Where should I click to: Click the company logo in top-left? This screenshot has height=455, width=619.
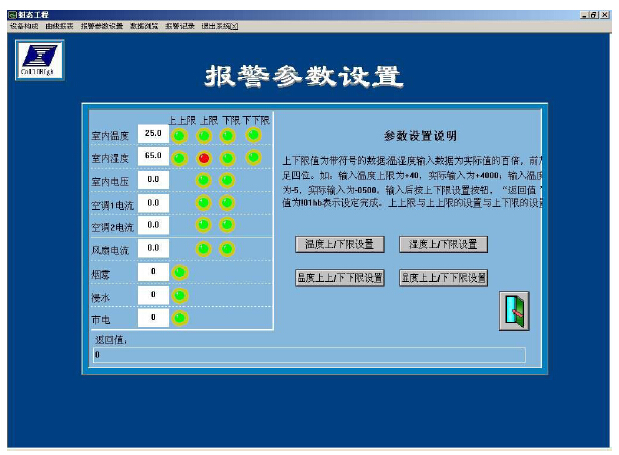point(41,60)
